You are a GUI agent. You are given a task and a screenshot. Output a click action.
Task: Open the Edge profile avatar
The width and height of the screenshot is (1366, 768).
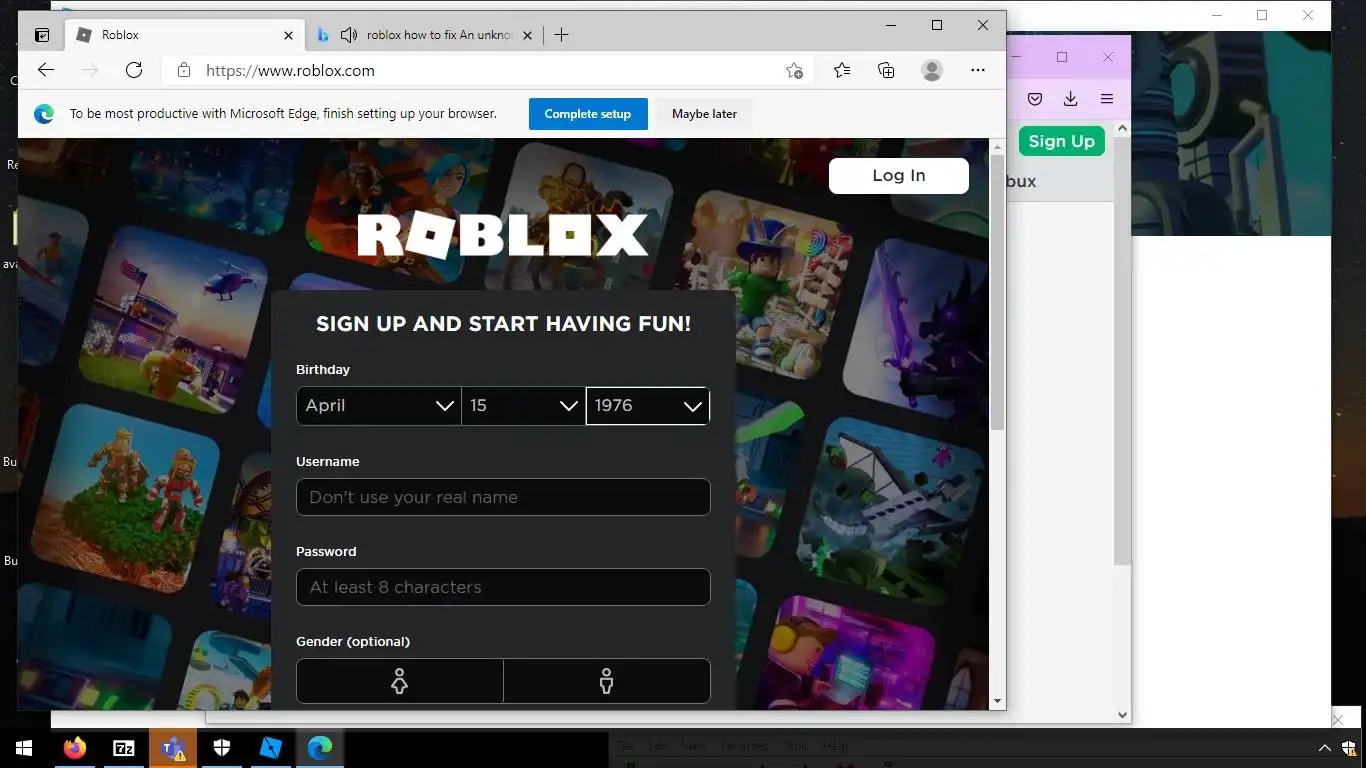click(x=932, y=70)
